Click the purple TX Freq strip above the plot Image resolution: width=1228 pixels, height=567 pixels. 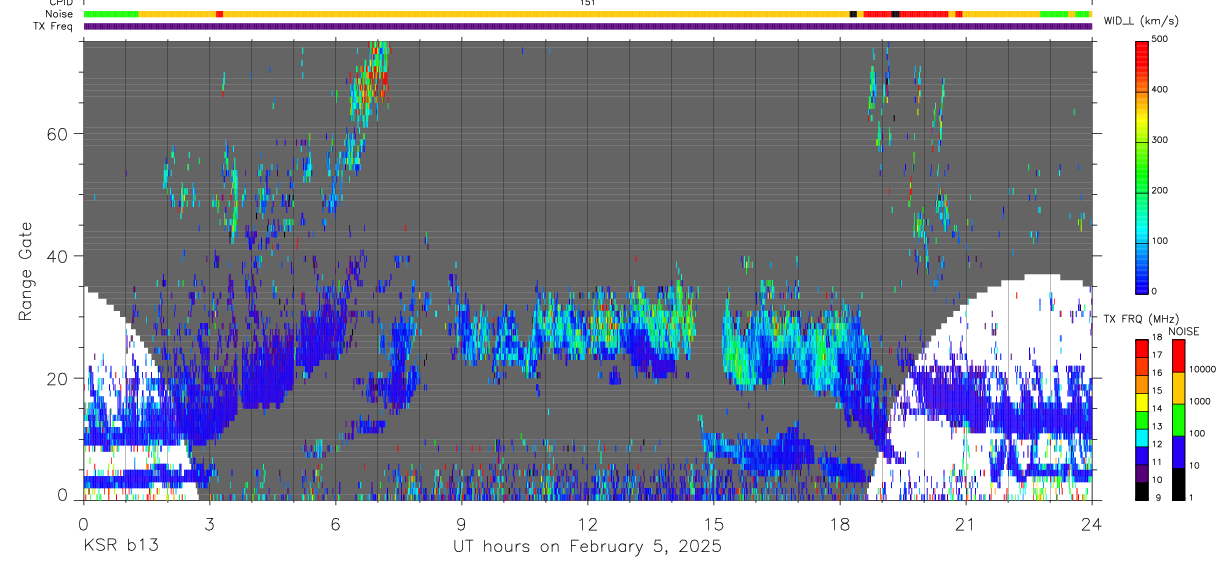coord(587,26)
